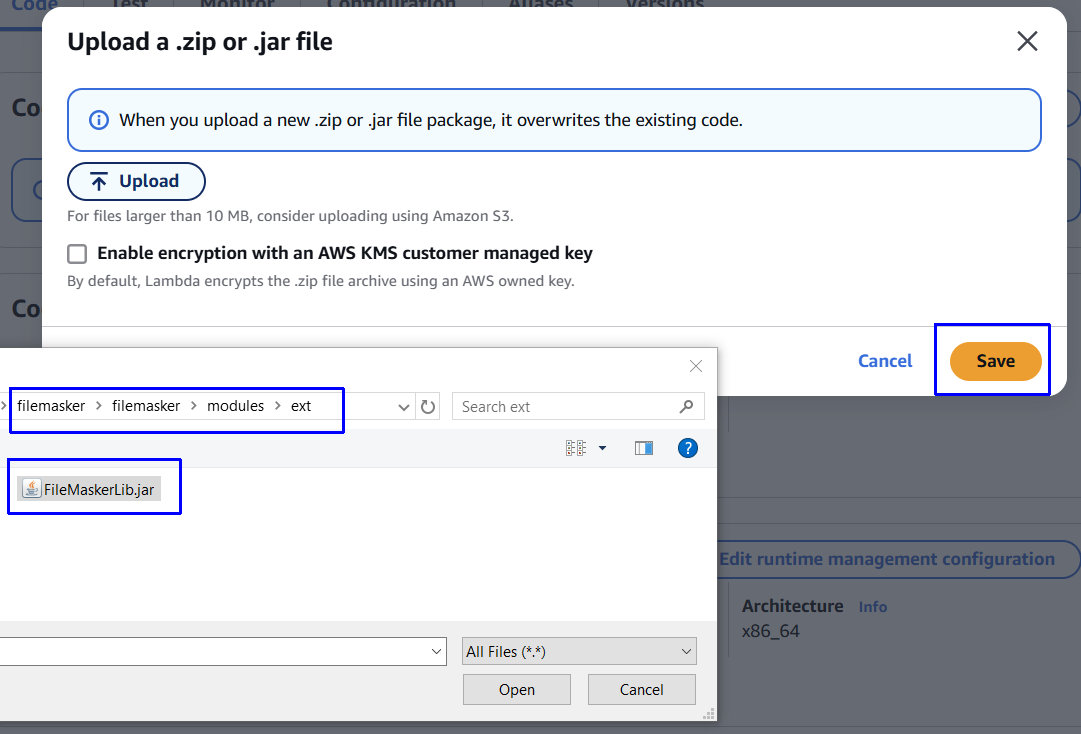The height and width of the screenshot is (734, 1081).
Task: Open the All Files type filter dropdown
Action: [x=579, y=651]
